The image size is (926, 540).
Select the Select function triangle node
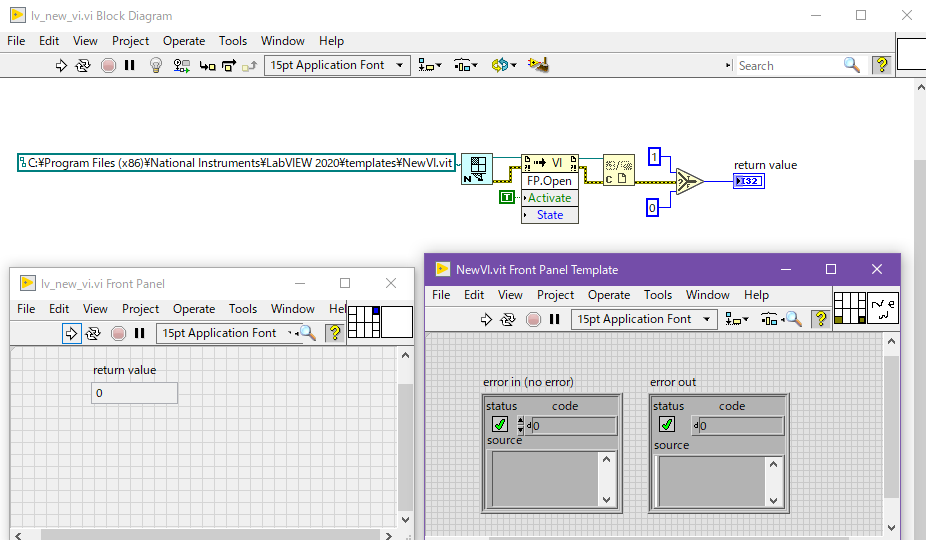point(689,181)
